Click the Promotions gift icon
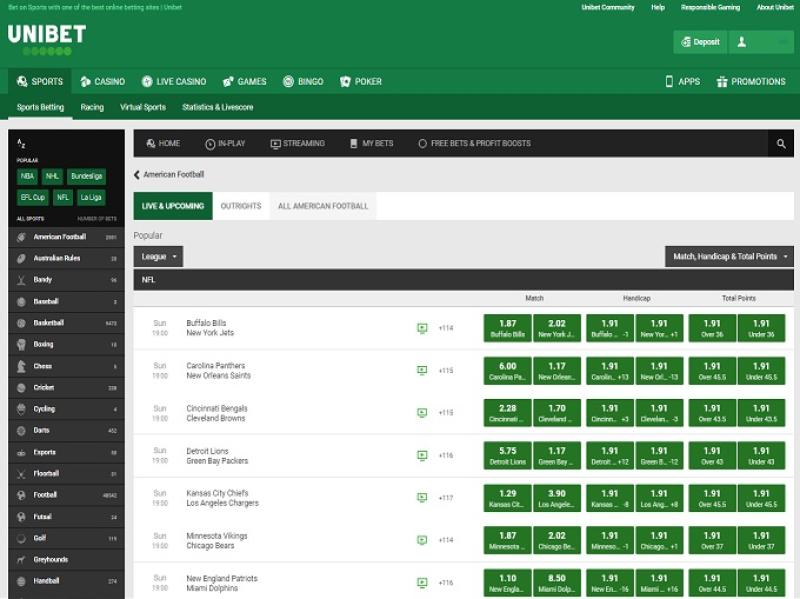Image resolution: width=800 pixels, height=599 pixels. 722,81
